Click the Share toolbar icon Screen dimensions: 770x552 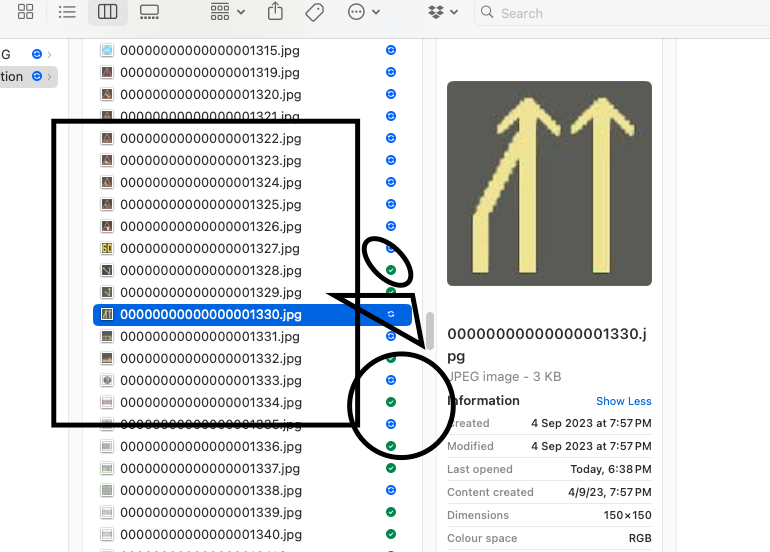pos(275,11)
